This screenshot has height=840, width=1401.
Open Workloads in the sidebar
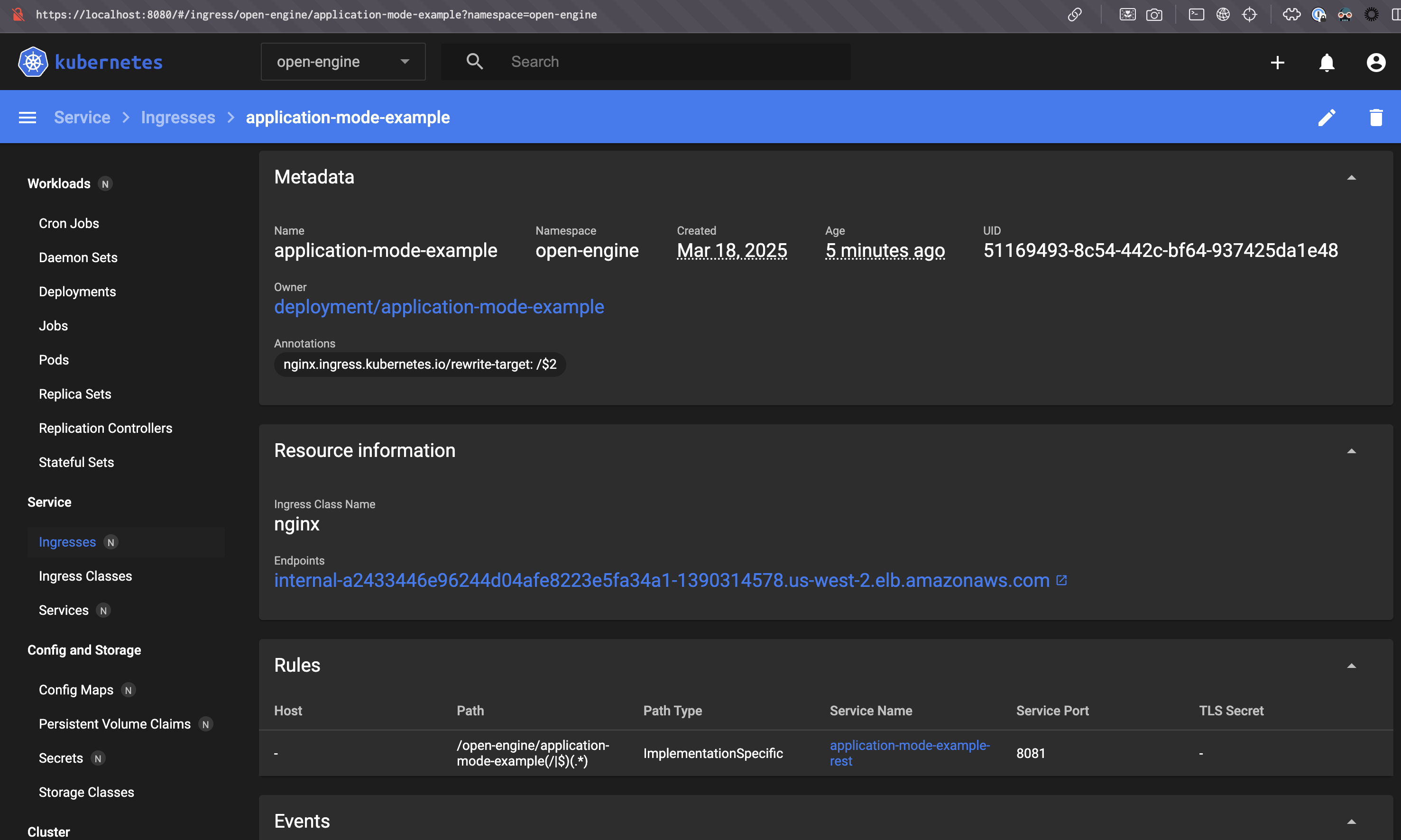pyautogui.click(x=59, y=183)
